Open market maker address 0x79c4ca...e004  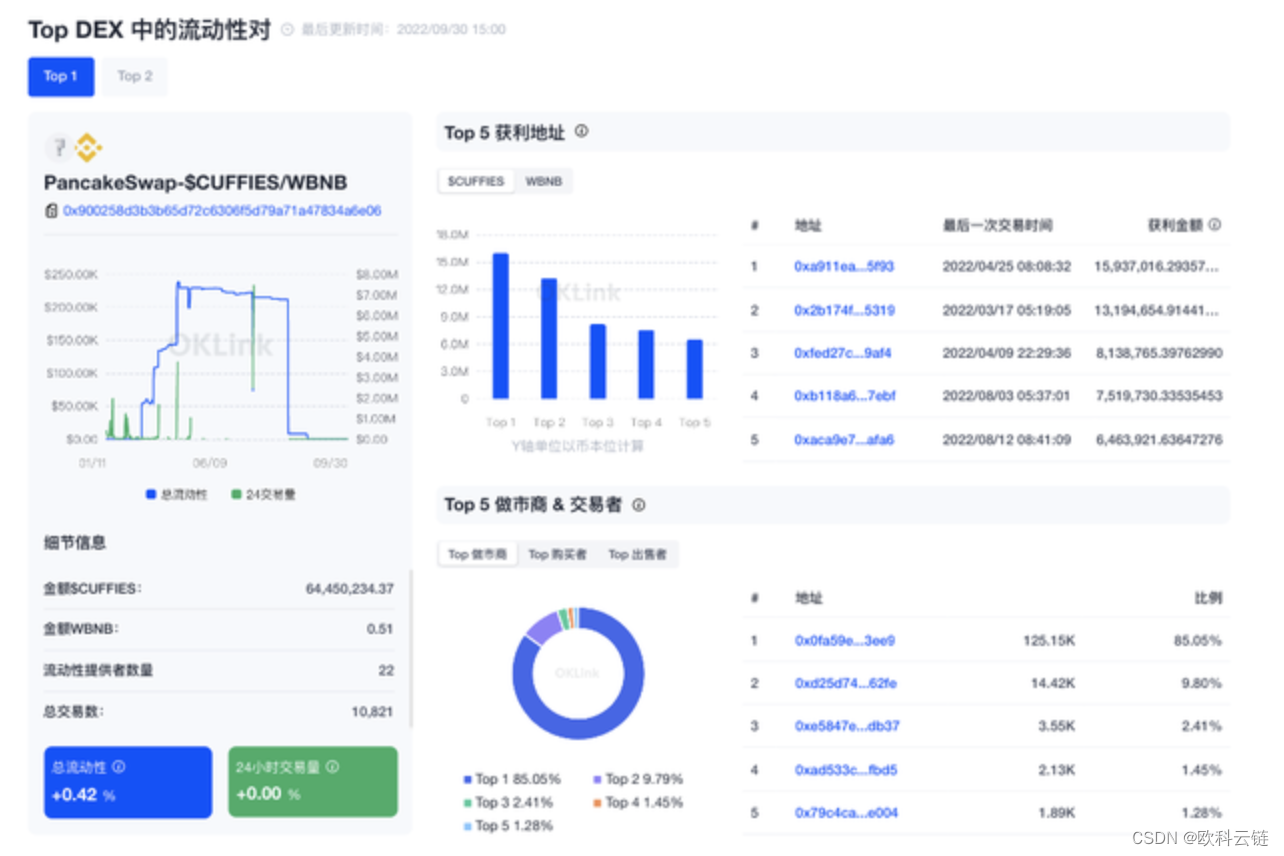[846, 812]
